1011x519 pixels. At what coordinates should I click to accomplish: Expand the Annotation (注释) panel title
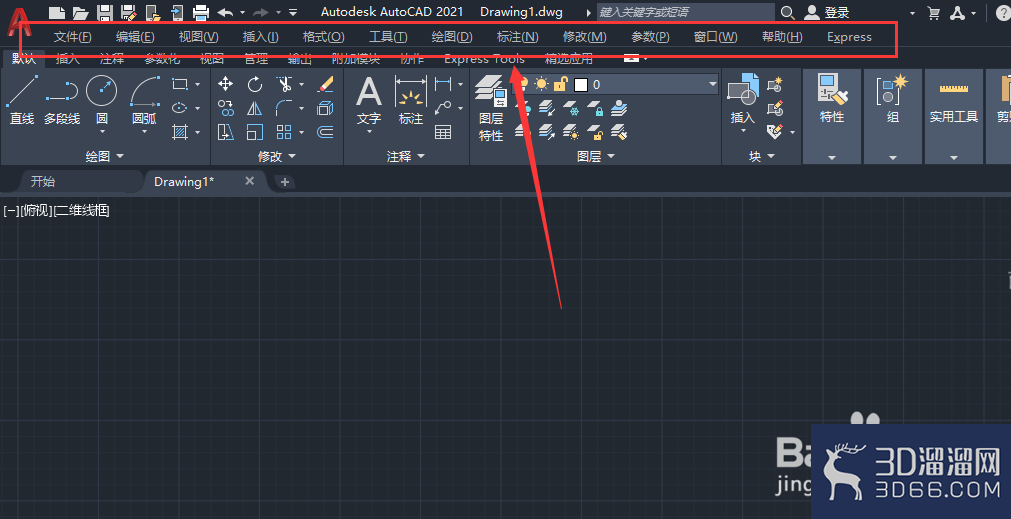pyautogui.click(x=406, y=156)
